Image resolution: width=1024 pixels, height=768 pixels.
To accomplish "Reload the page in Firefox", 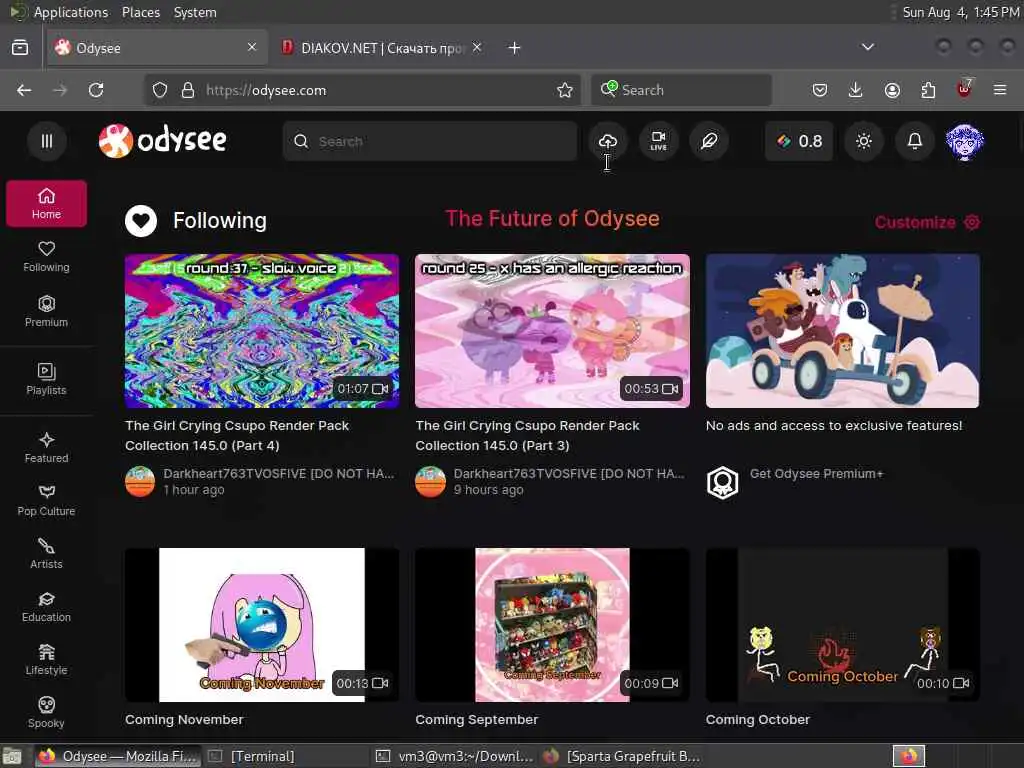I will [x=96, y=90].
